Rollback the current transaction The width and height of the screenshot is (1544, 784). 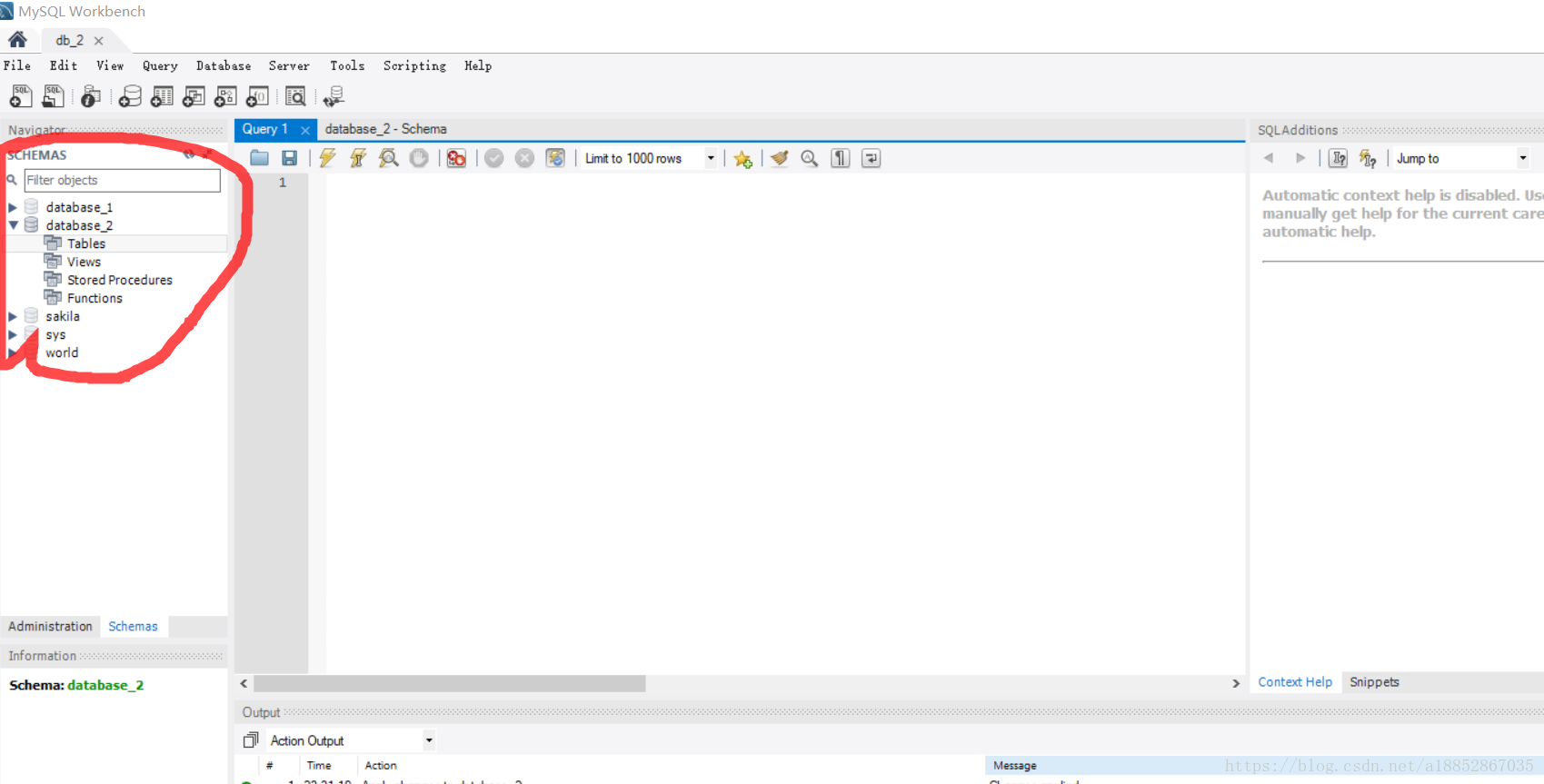pyautogui.click(x=524, y=158)
